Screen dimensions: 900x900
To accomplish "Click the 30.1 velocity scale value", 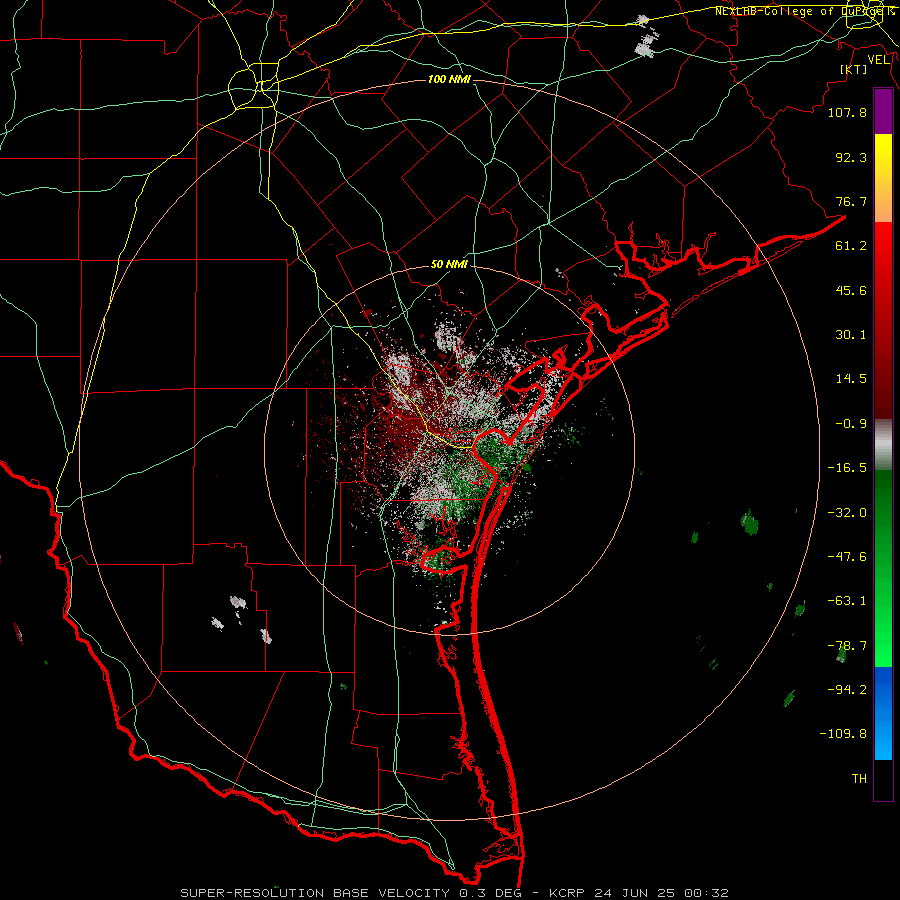I will click(851, 335).
